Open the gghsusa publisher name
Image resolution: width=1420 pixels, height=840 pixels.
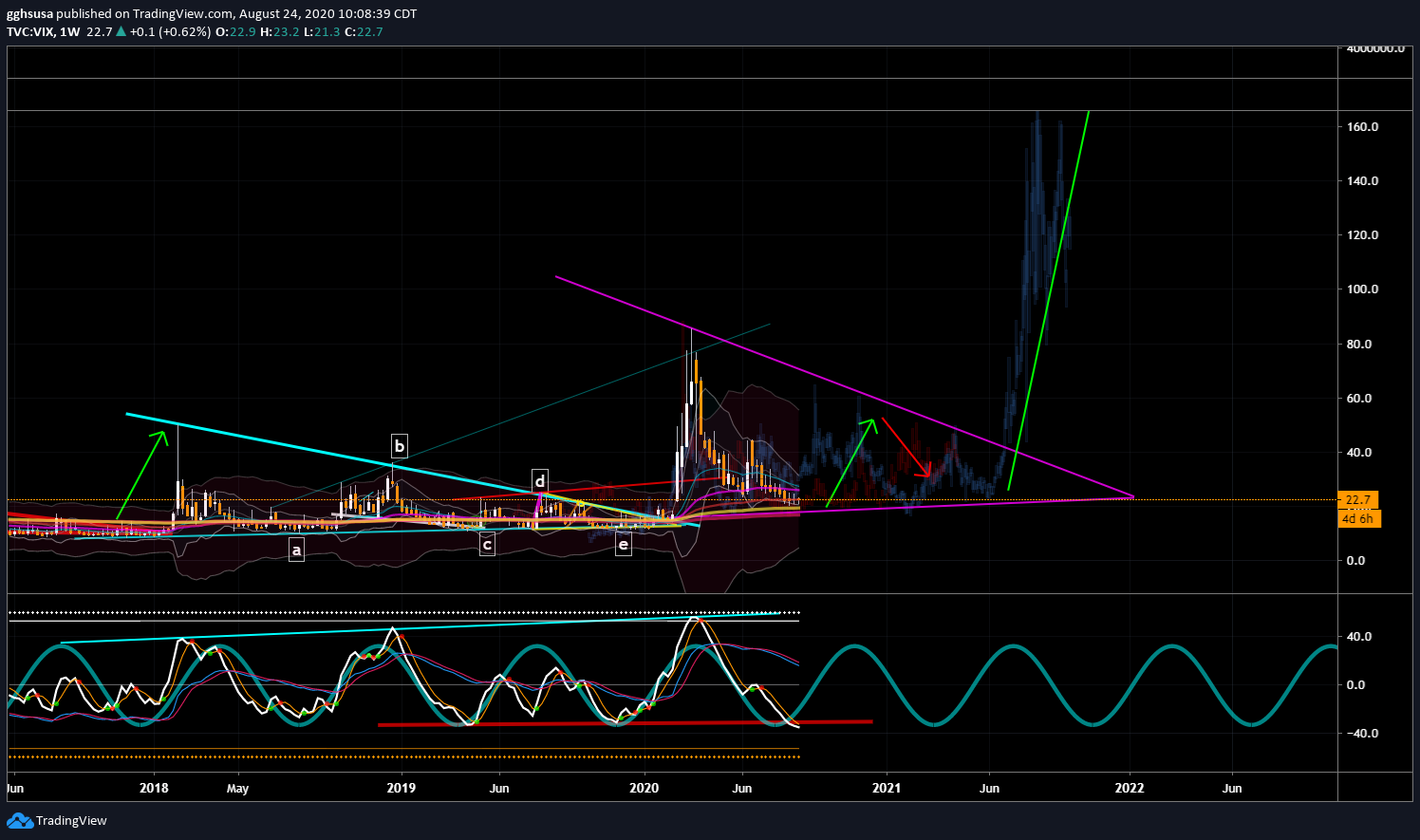point(29,14)
